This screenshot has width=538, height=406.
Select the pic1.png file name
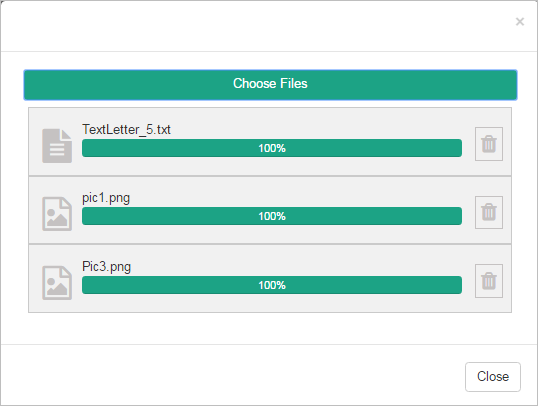[106, 198]
